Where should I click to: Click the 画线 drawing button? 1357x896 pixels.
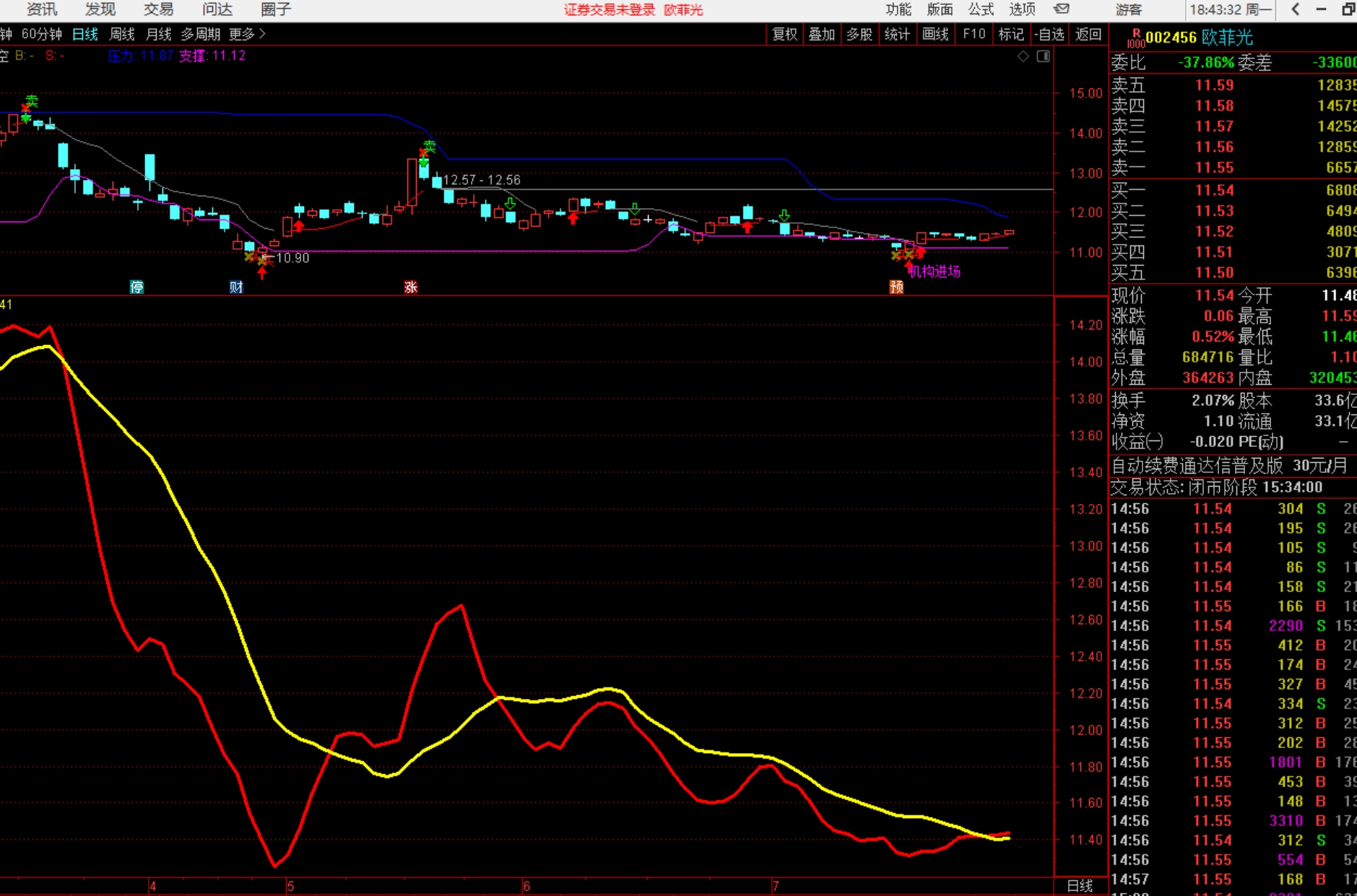(935, 34)
